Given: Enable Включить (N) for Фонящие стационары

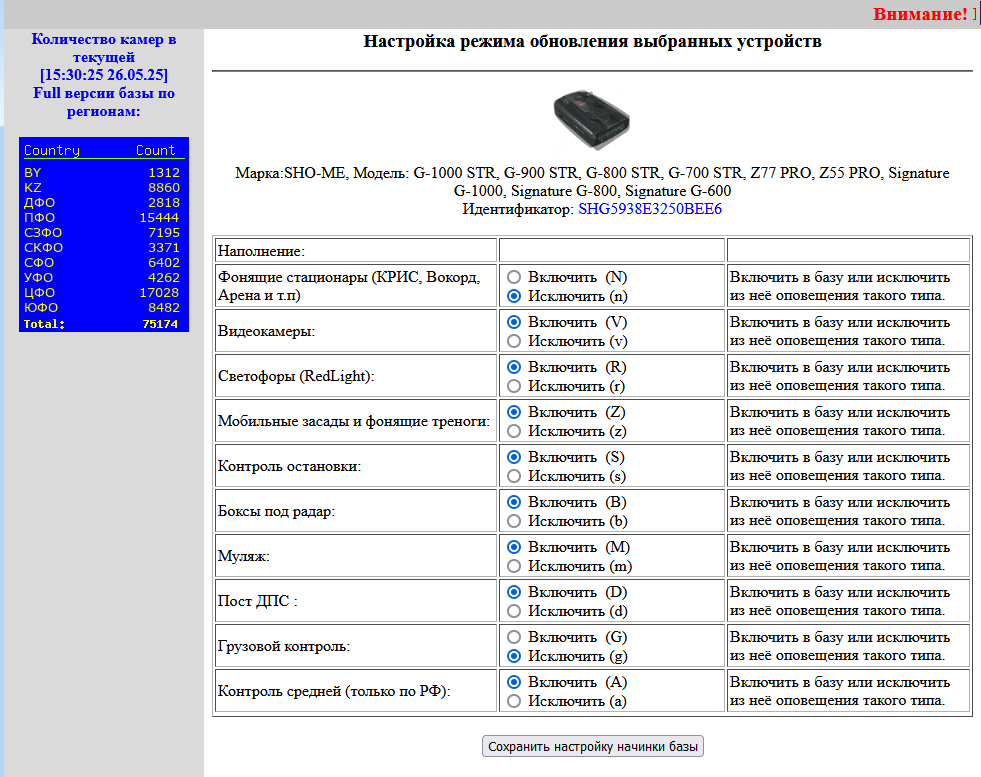Looking at the screenshot, I should (x=514, y=277).
